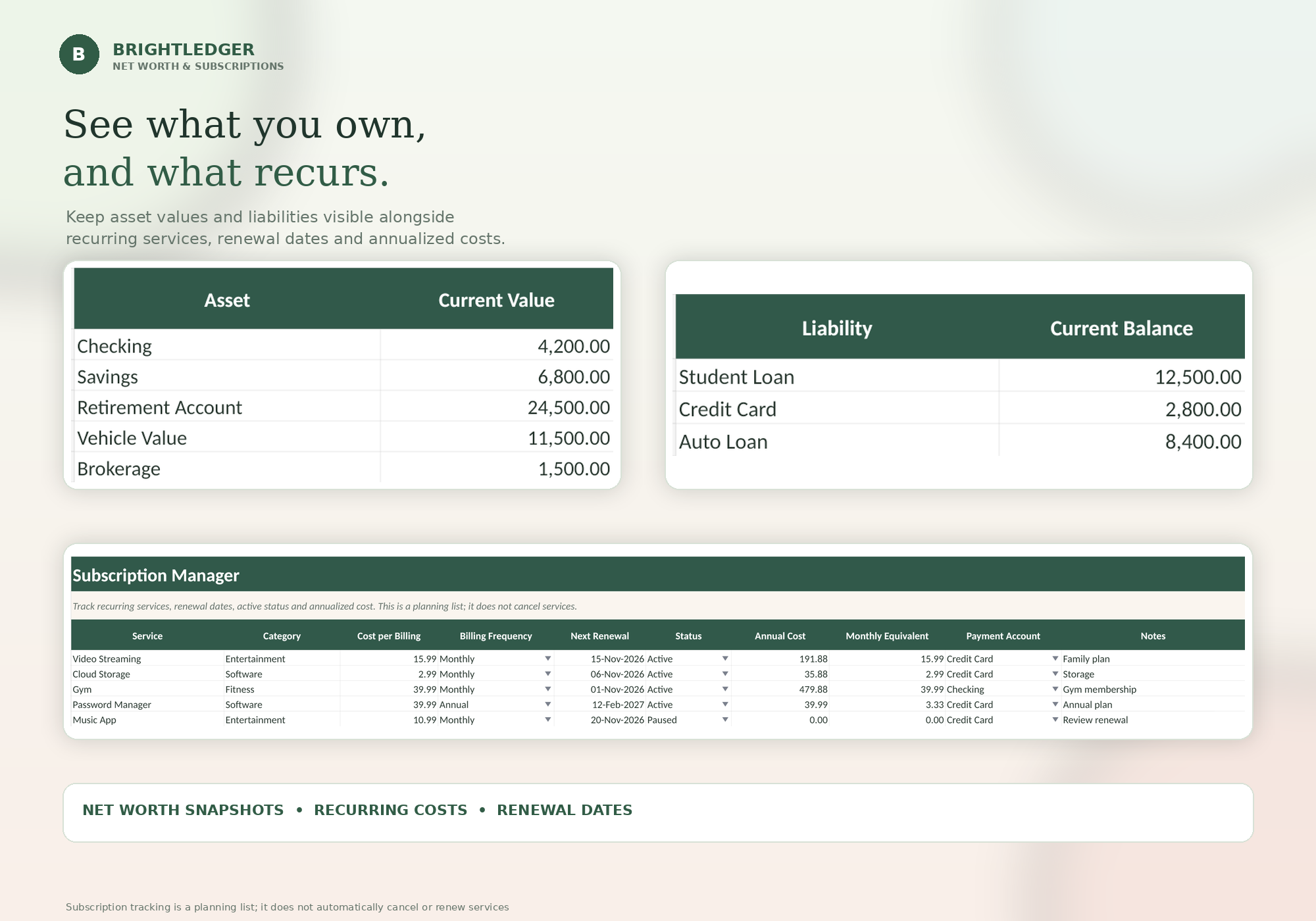Select the 479.88 annual cost cell

(780, 689)
